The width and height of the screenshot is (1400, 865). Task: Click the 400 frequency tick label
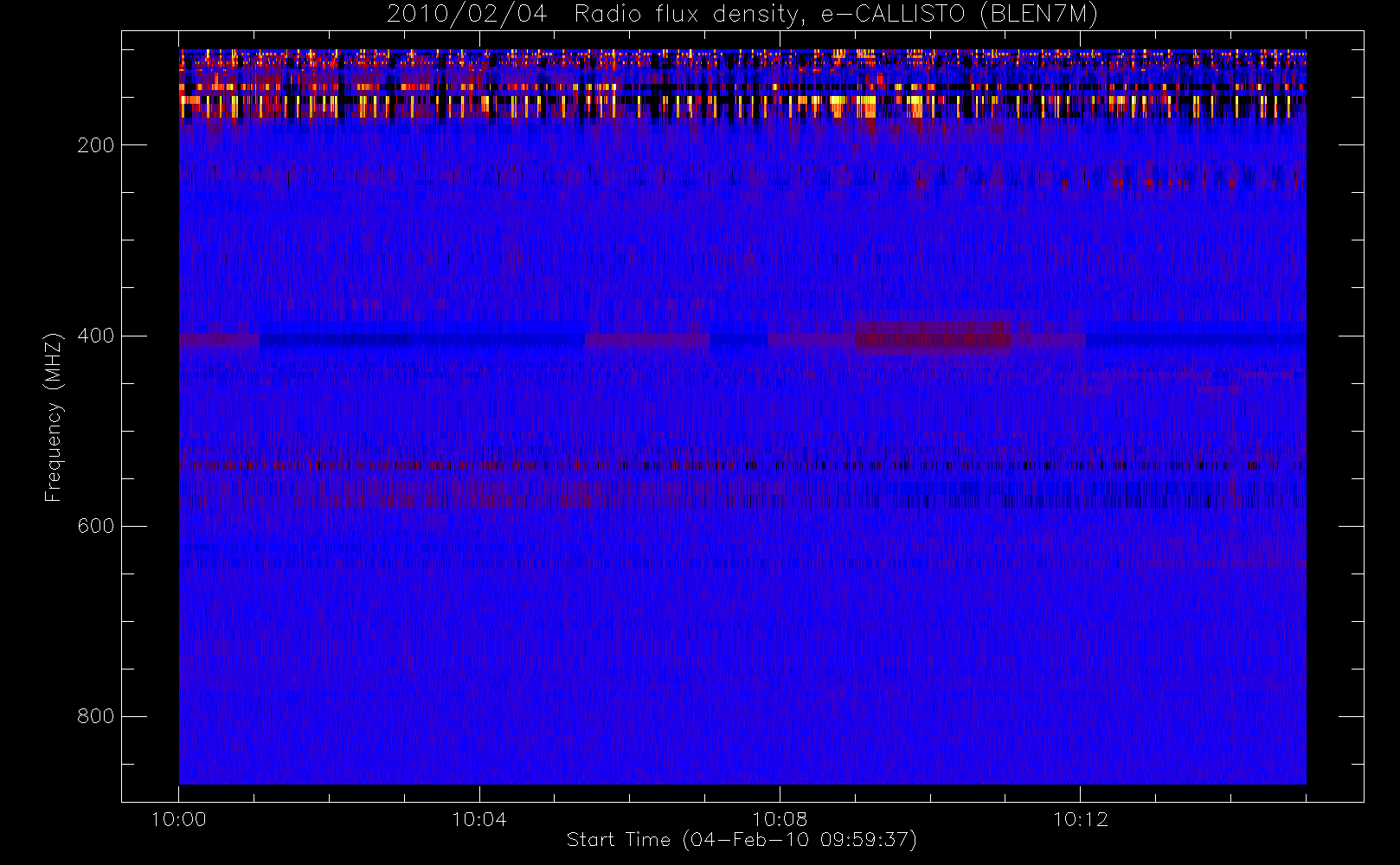pyautogui.click(x=96, y=336)
